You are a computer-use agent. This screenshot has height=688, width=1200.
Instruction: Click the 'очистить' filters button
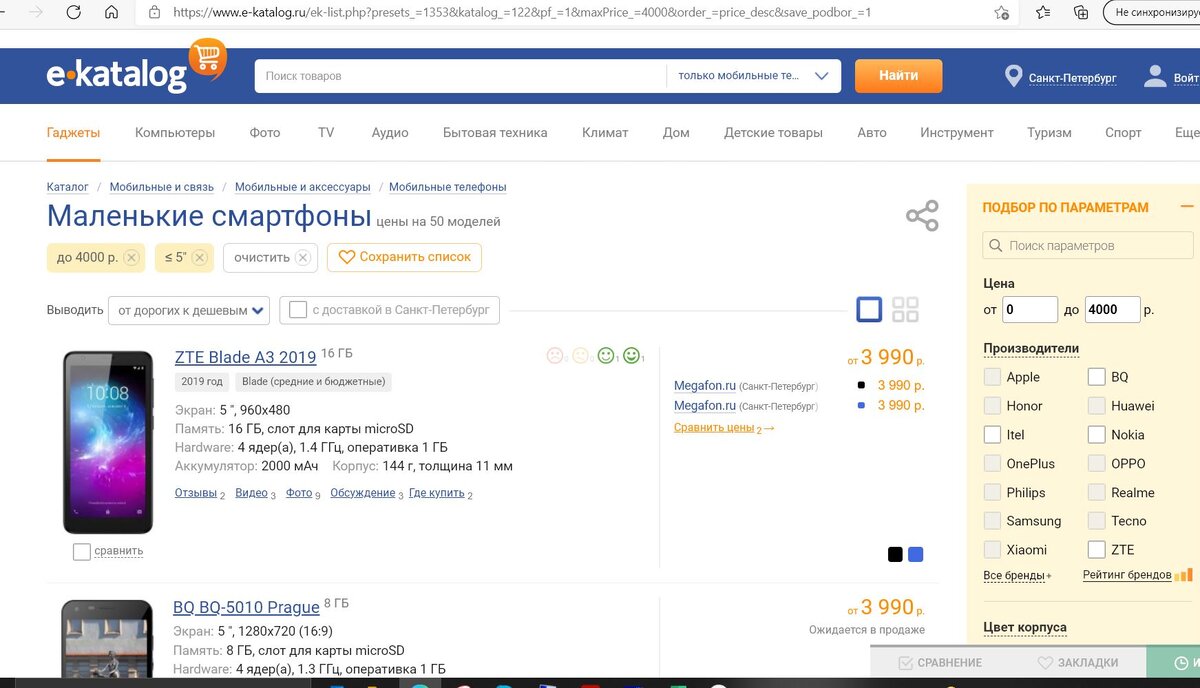point(271,257)
